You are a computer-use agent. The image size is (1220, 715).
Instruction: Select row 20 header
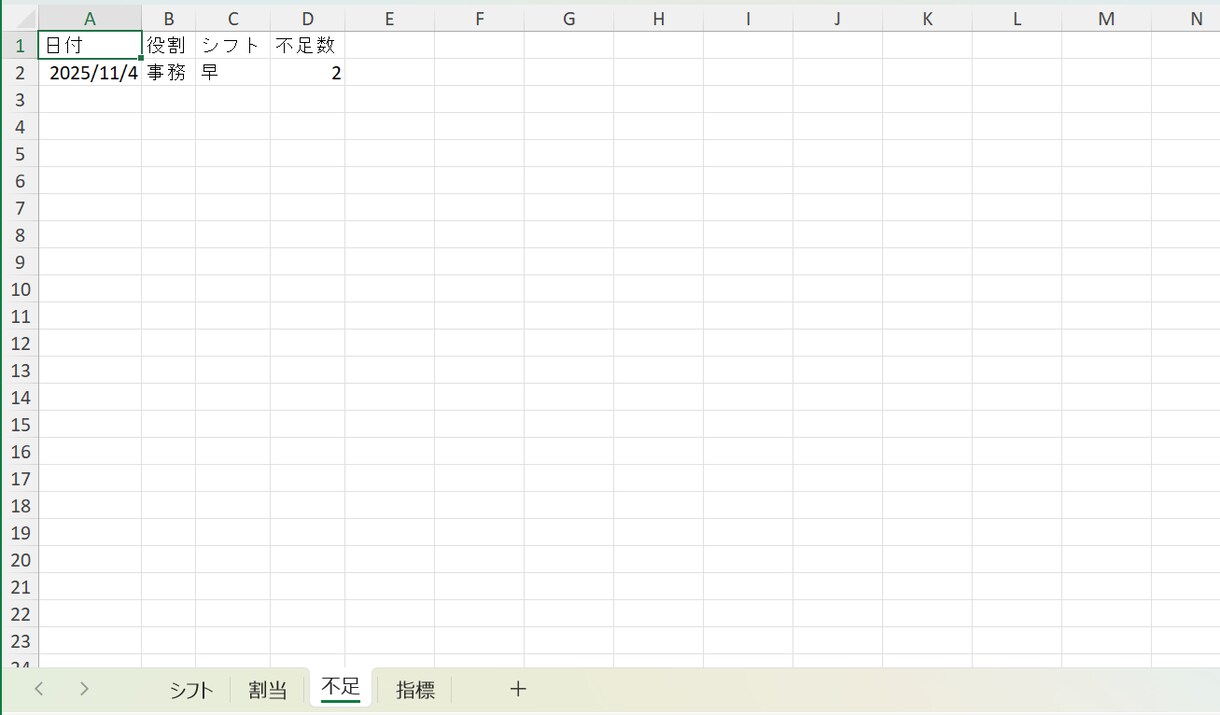coord(20,560)
